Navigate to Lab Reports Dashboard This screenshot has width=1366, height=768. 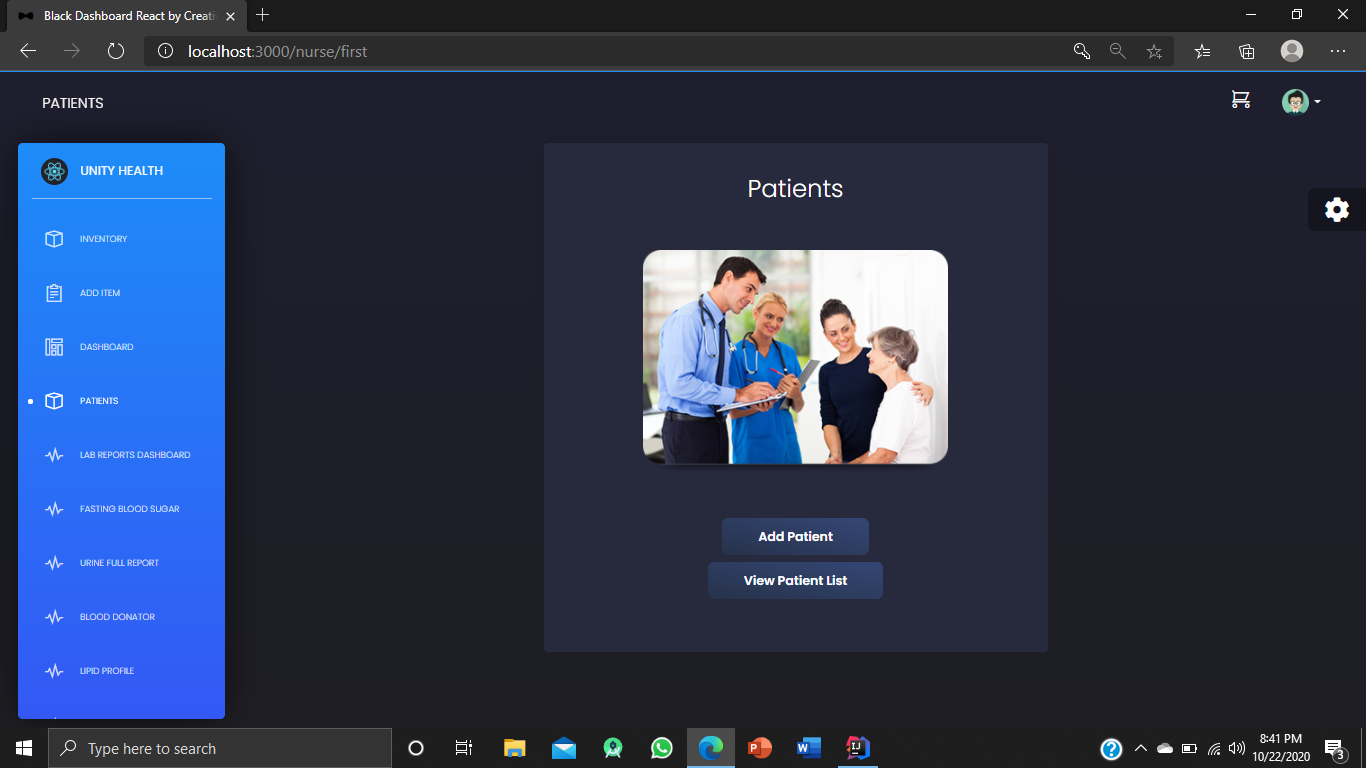point(135,455)
